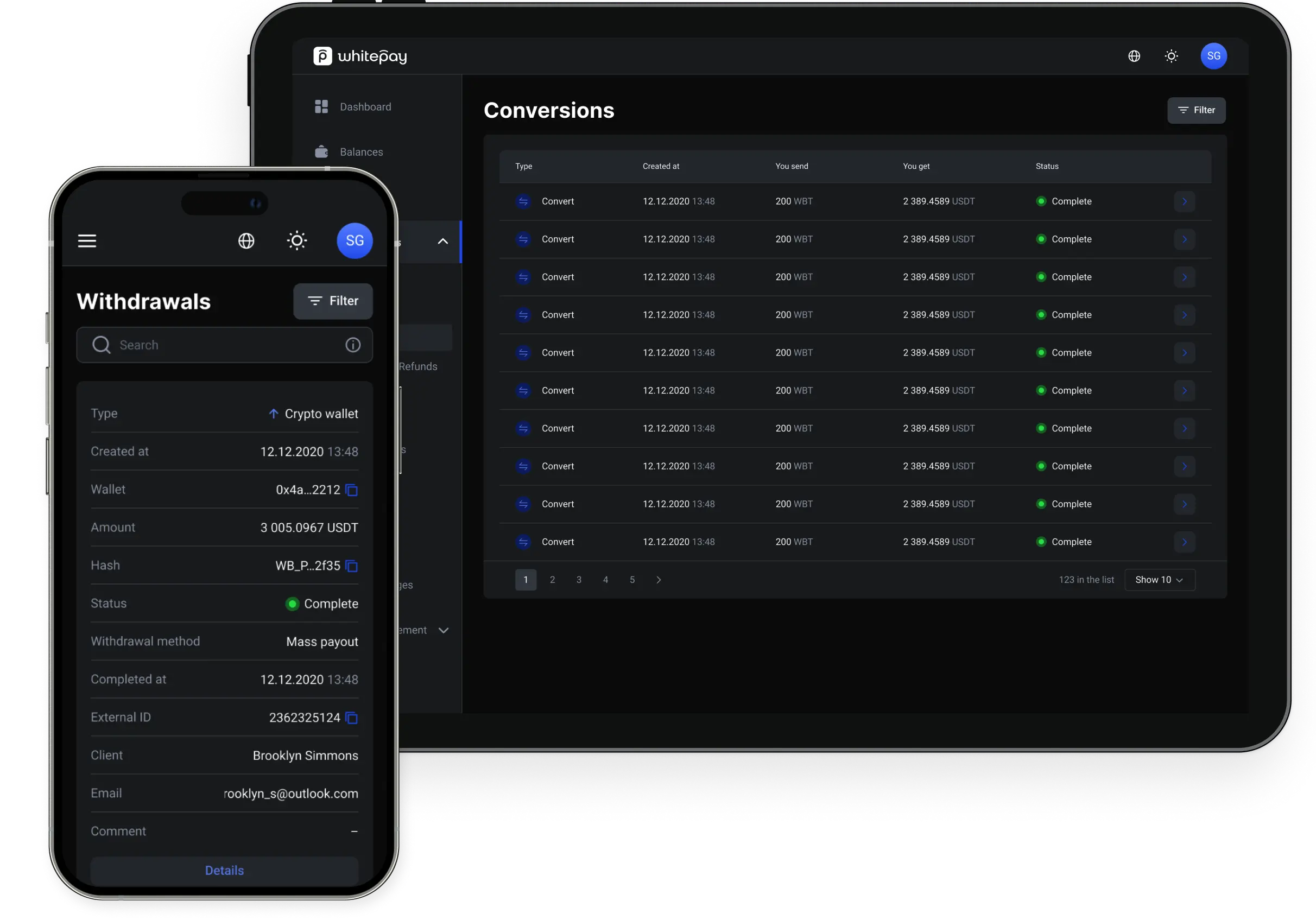Go to page 2 of the conversions list
1316x920 pixels.
coord(552,580)
